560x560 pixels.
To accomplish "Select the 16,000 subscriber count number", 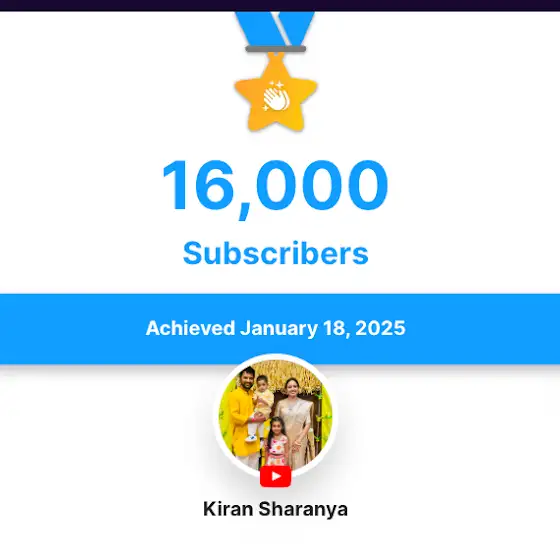I will [275, 188].
